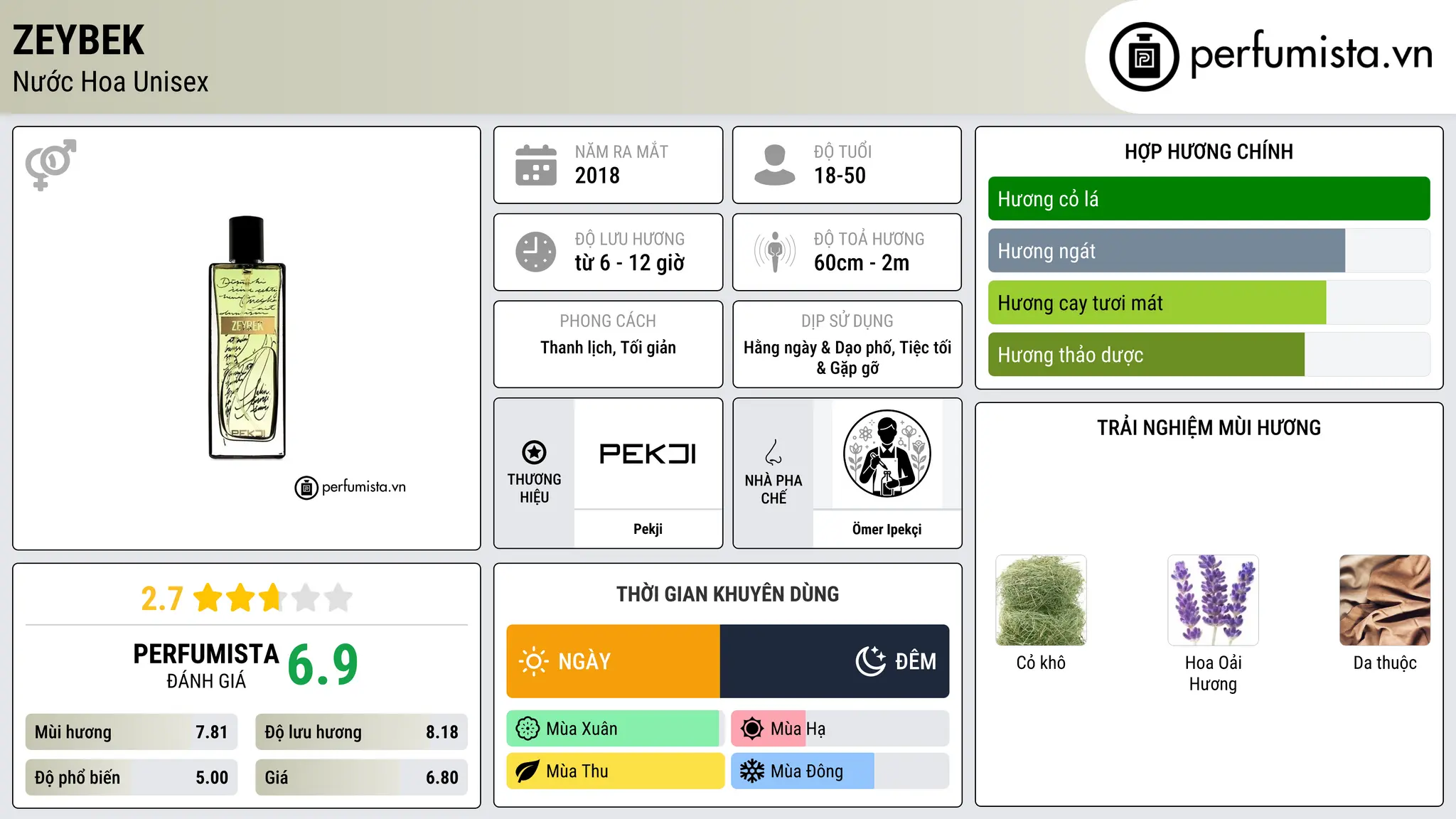Click the perfumista.vn site name
Image resolution: width=1456 pixels, height=819 pixels.
coord(1311,55)
